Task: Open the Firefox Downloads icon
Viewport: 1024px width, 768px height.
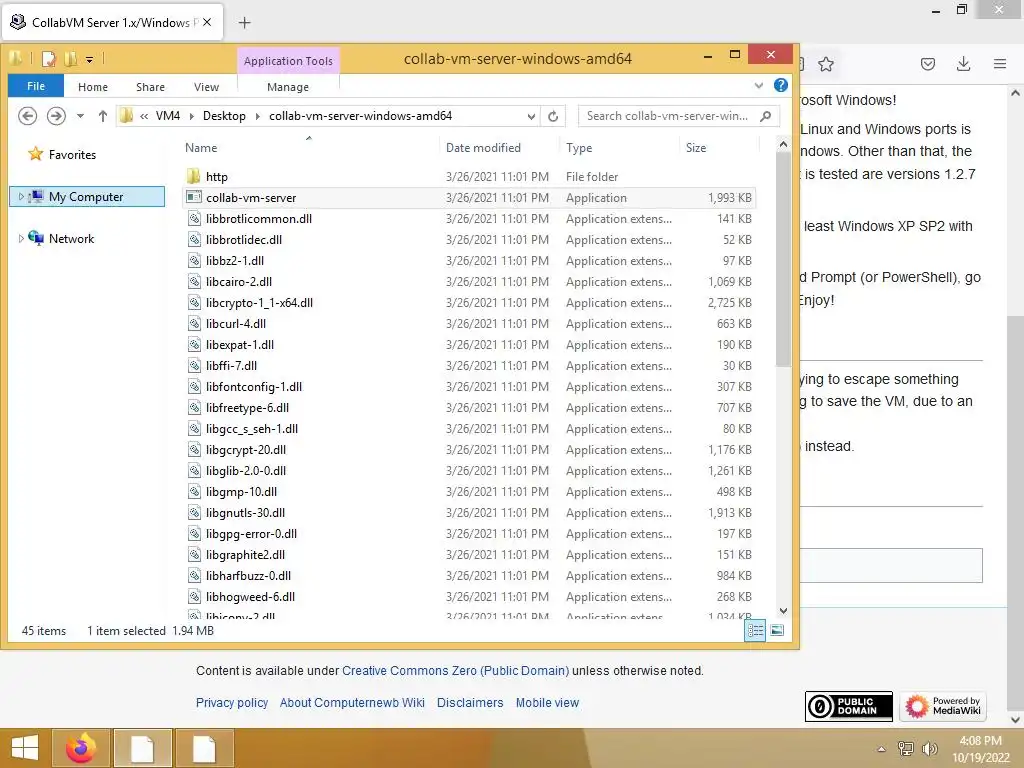Action: (x=963, y=64)
